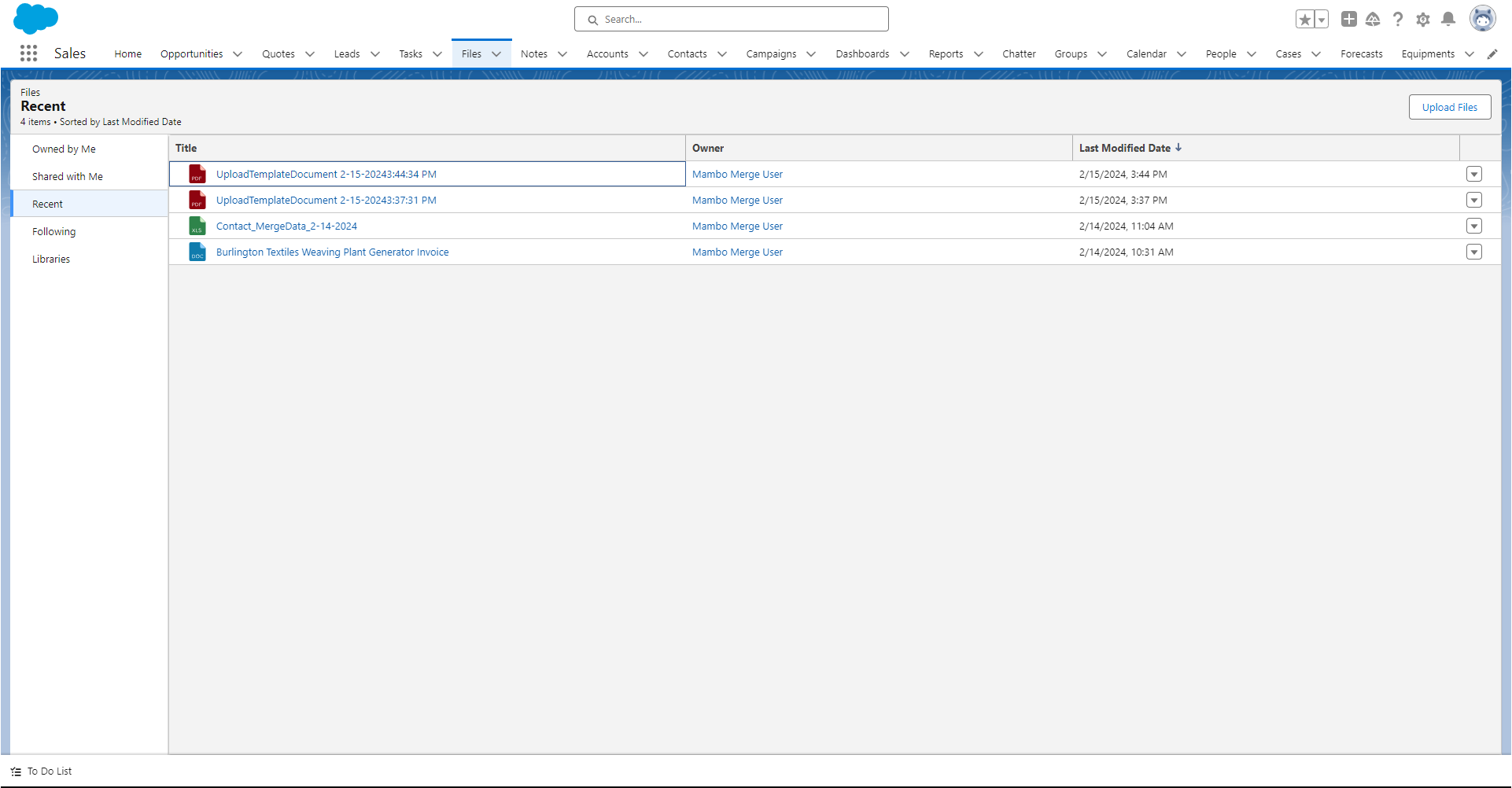Click the user profile avatar
1512x788 pixels.
coord(1484,18)
